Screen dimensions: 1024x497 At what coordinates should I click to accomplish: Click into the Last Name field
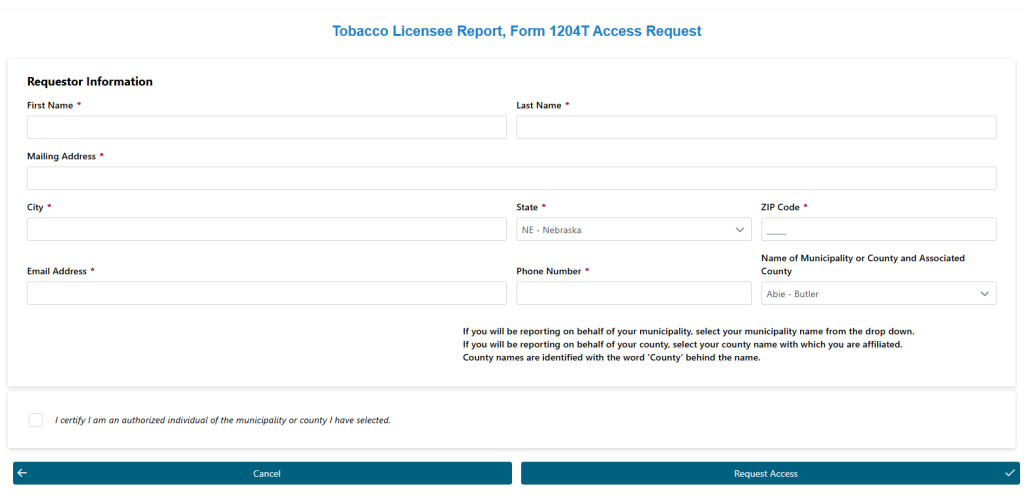[x=755, y=127]
